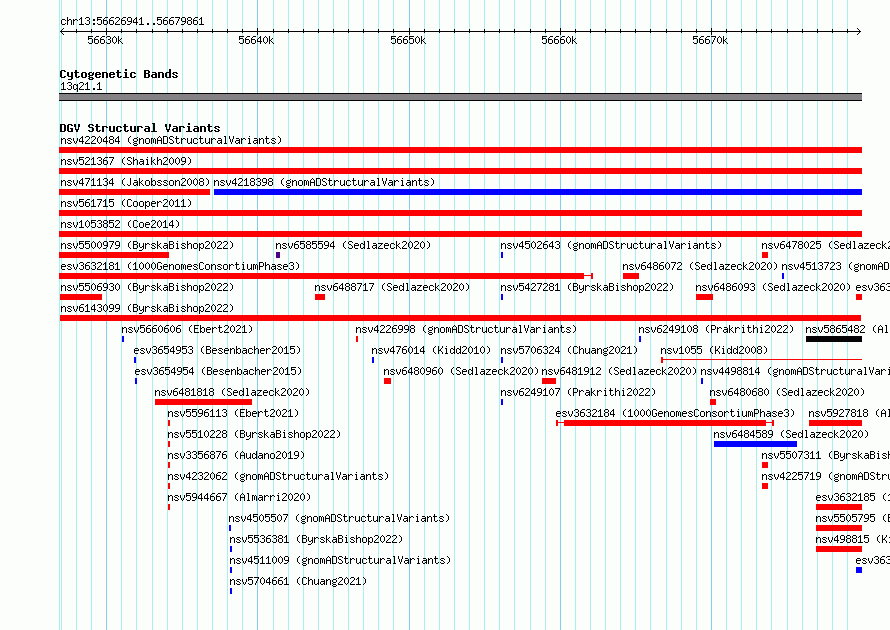Select the nsv6585594 (Sedlazeck2020) label

pyautogui.click(x=353, y=245)
